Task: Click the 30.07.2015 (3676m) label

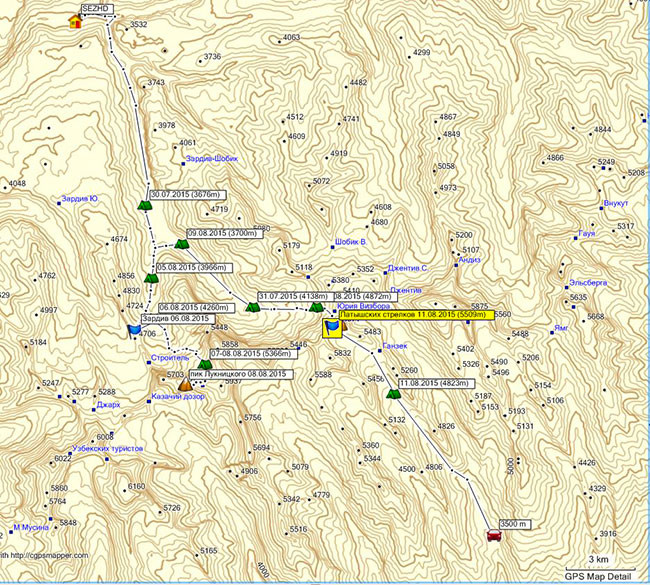Action: tap(188, 194)
